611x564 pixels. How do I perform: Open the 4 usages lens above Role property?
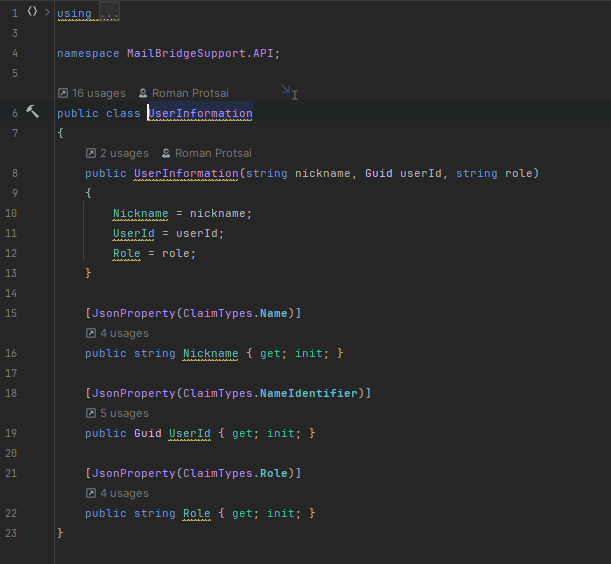[x=124, y=493]
